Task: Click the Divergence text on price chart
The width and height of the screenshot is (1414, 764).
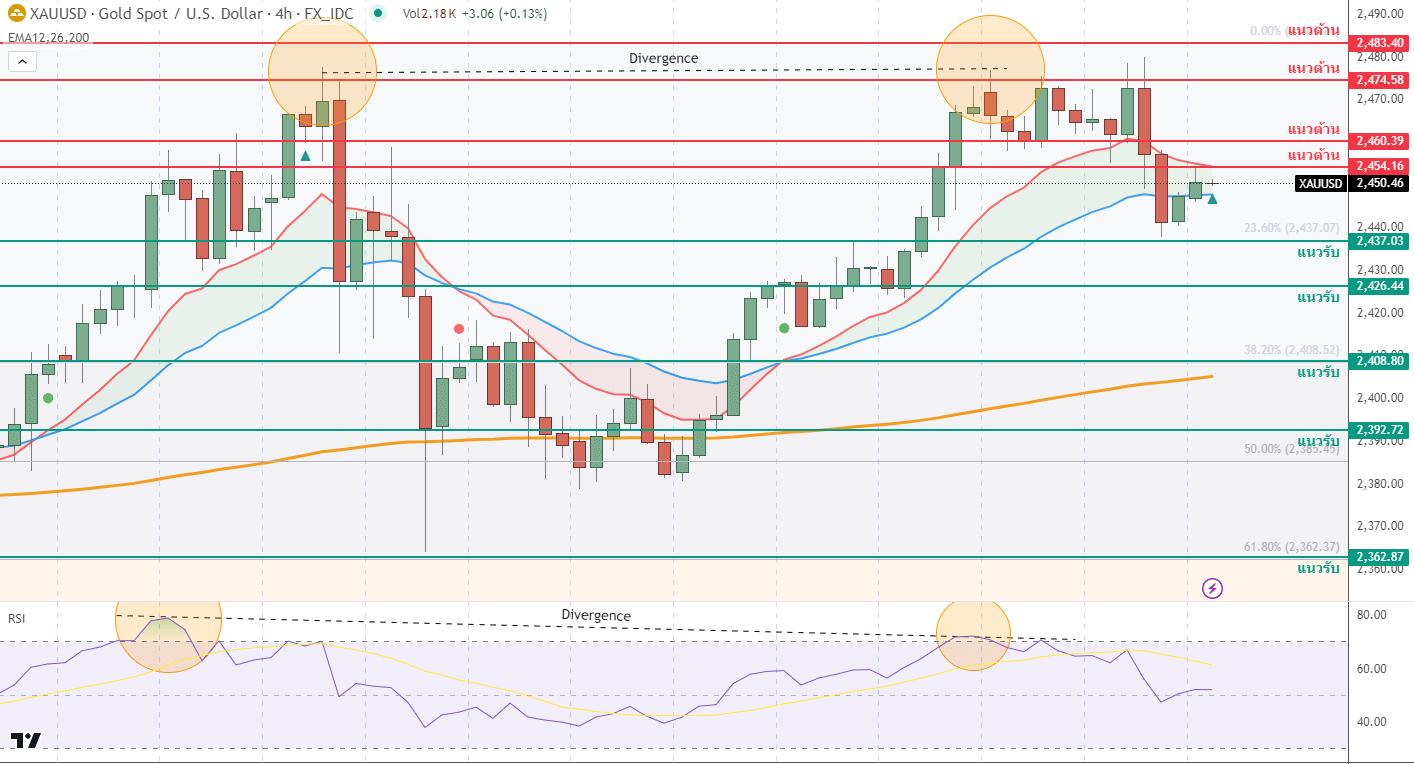Action: [663, 59]
